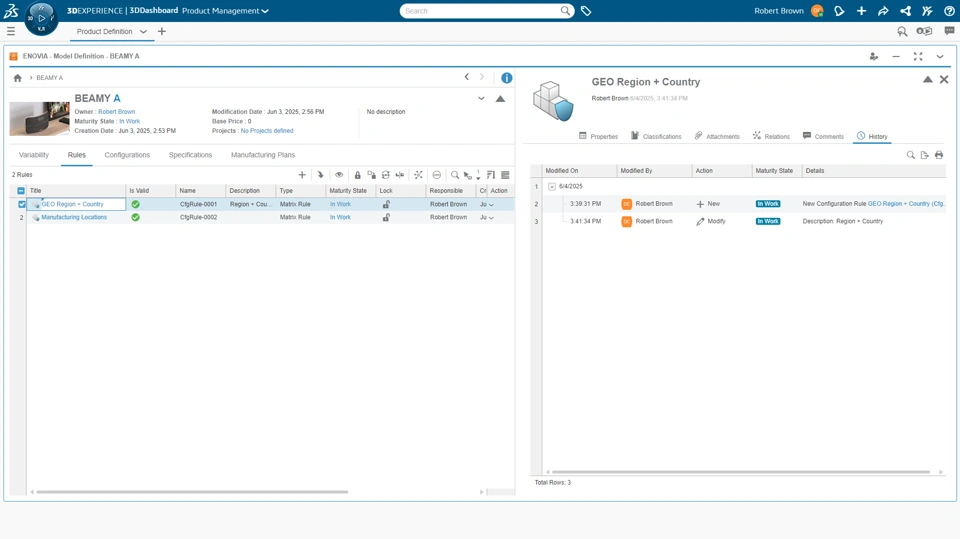Click the unlock icon in the GEO Region + Country row

tap(386, 204)
